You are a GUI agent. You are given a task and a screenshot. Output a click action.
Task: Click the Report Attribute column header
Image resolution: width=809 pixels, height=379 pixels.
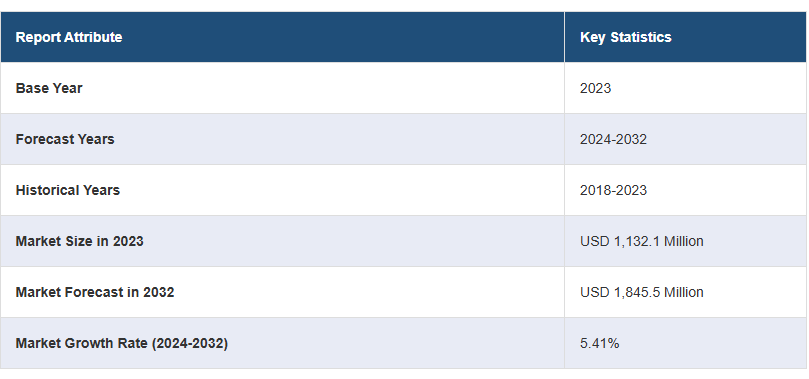tap(282, 37)
